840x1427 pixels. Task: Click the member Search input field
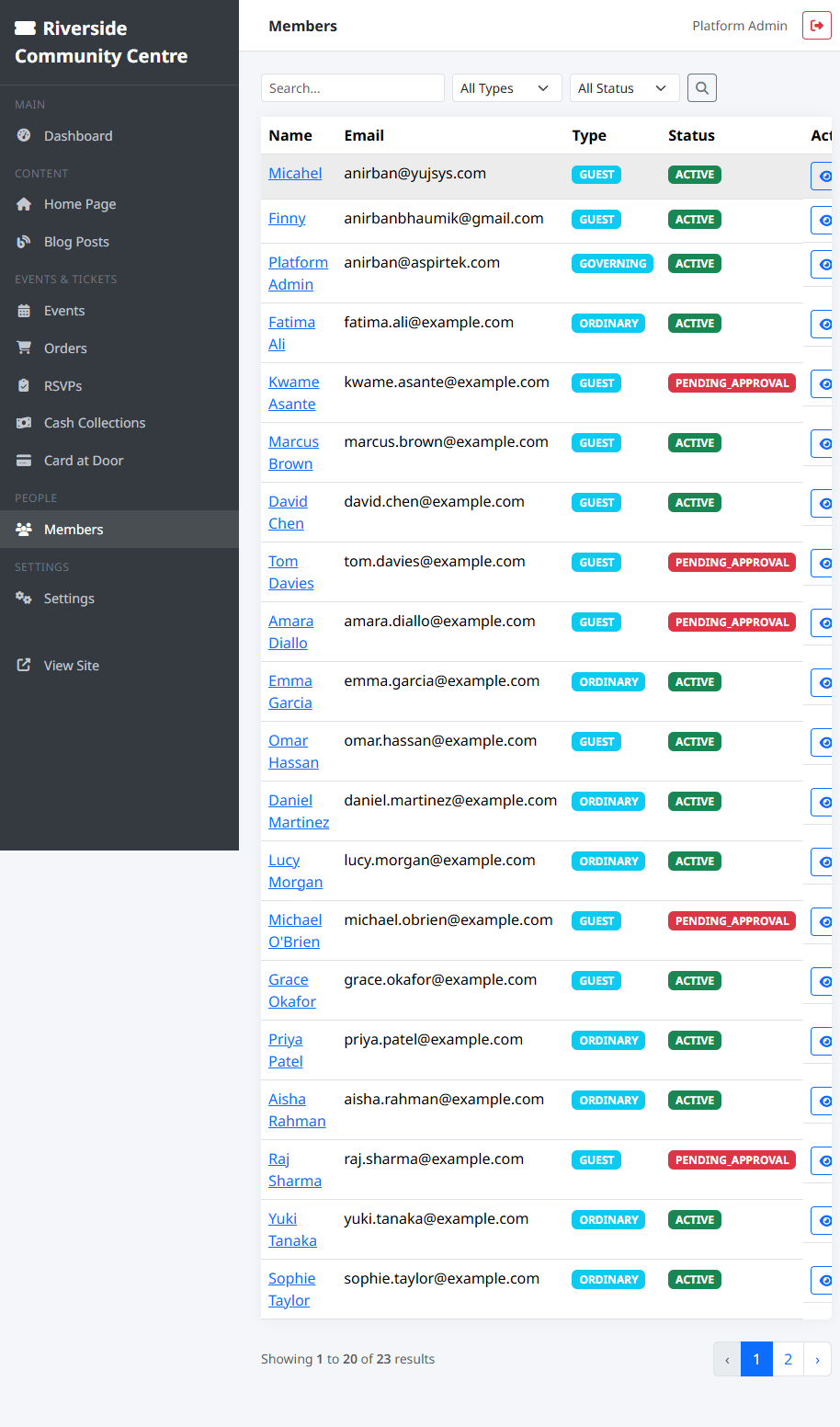(x=352, y=88)
